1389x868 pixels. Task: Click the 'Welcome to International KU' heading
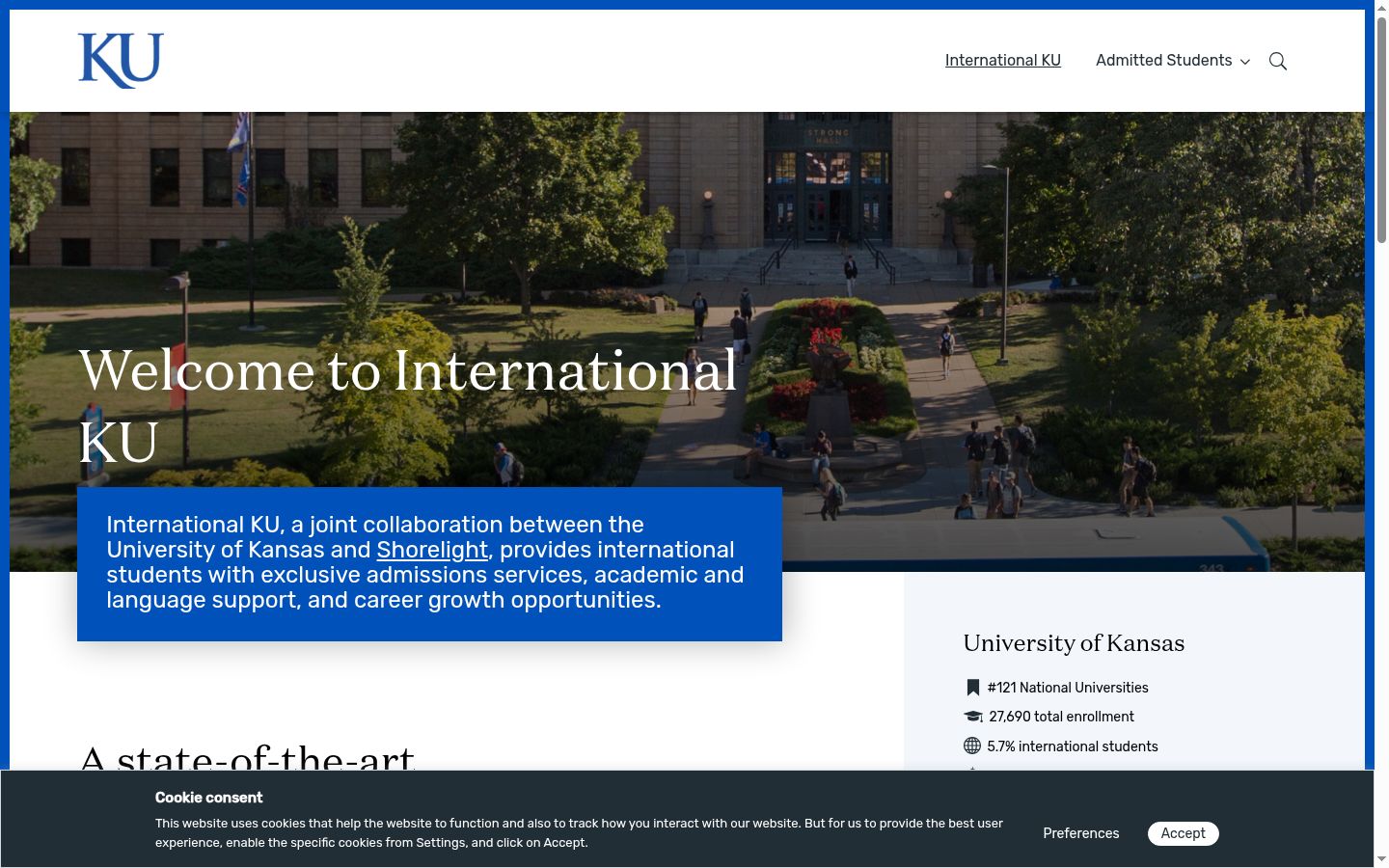point(408,406)
